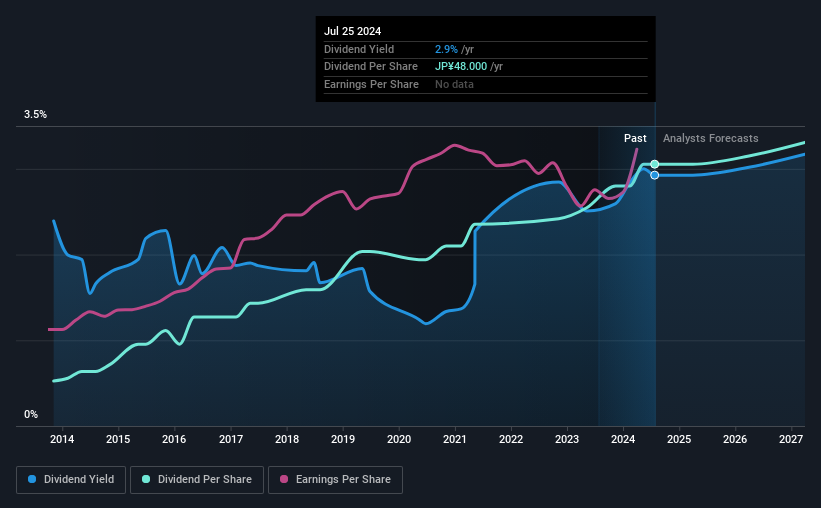Click the JP¥48.000 dividend value

pos(461,67)
